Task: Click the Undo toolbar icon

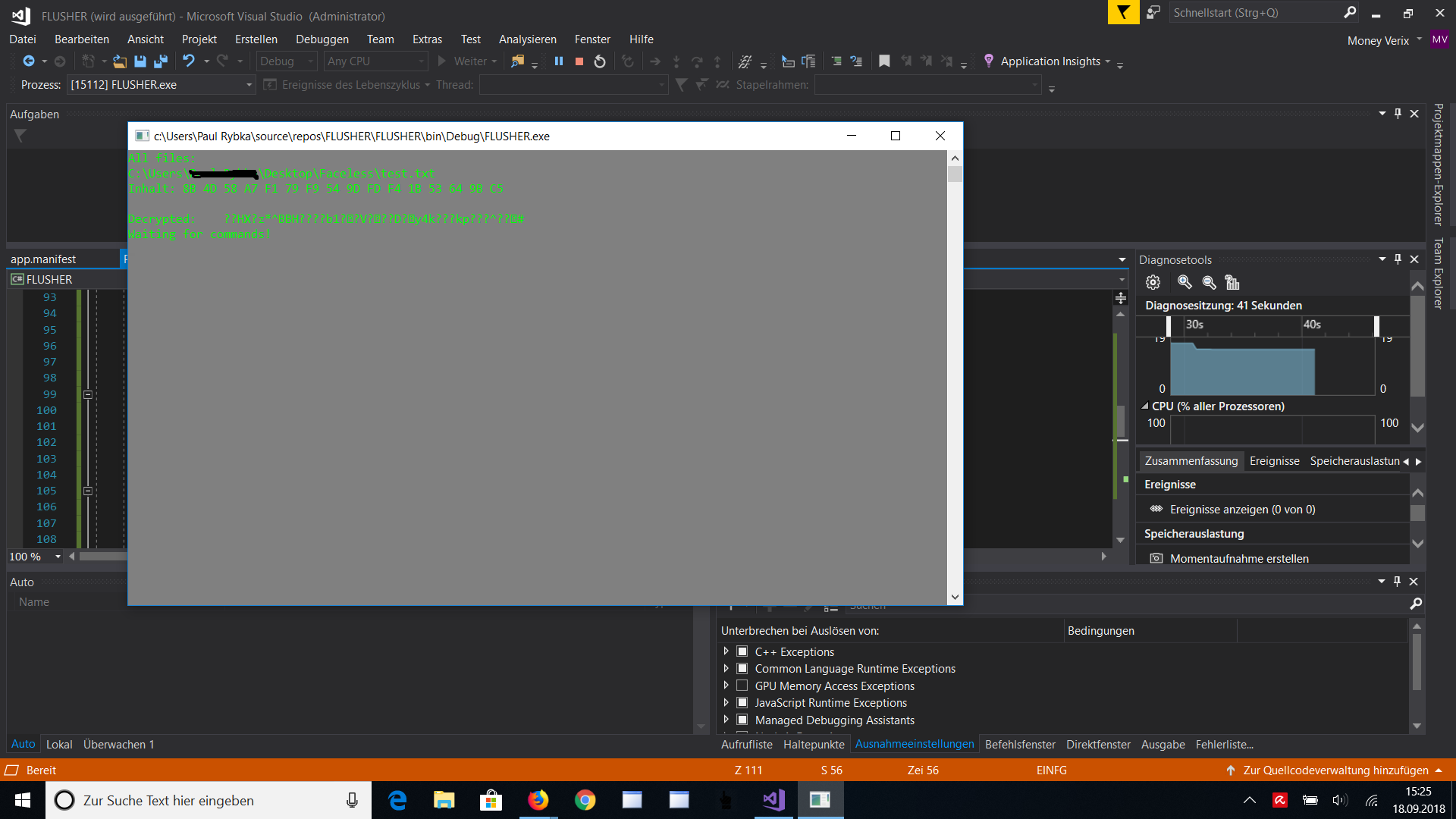Action: 188,61
